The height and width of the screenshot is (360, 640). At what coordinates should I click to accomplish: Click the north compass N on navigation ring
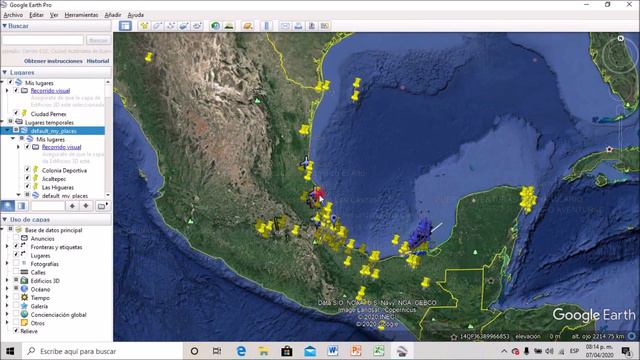(x=621, y=38)
